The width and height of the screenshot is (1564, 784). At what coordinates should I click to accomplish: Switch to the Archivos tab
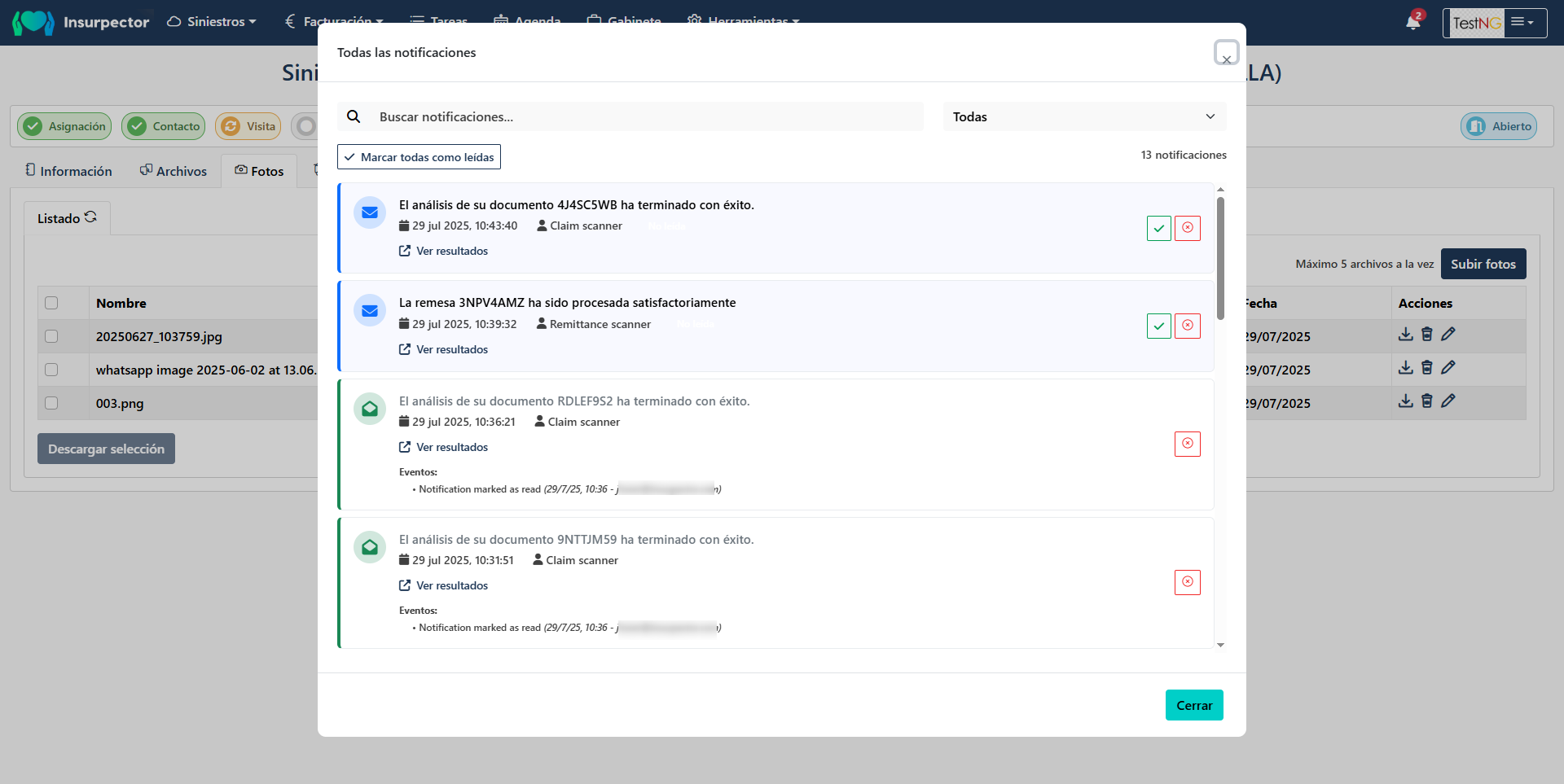tap(172, 170)
